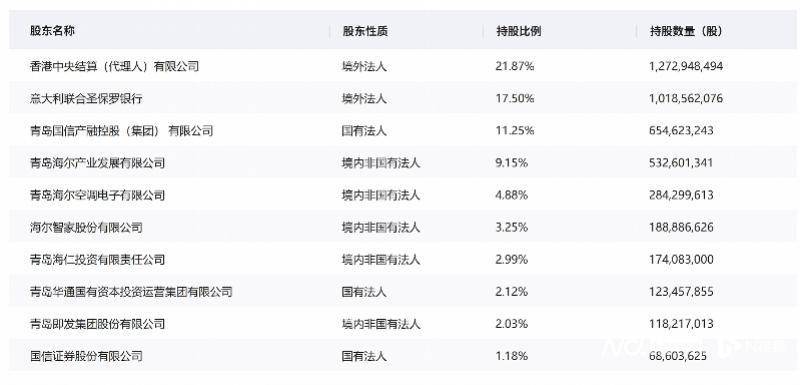800x385 pixels.
Task: Click the 9.15% holding ratio cell
Action: click(511, 163)
